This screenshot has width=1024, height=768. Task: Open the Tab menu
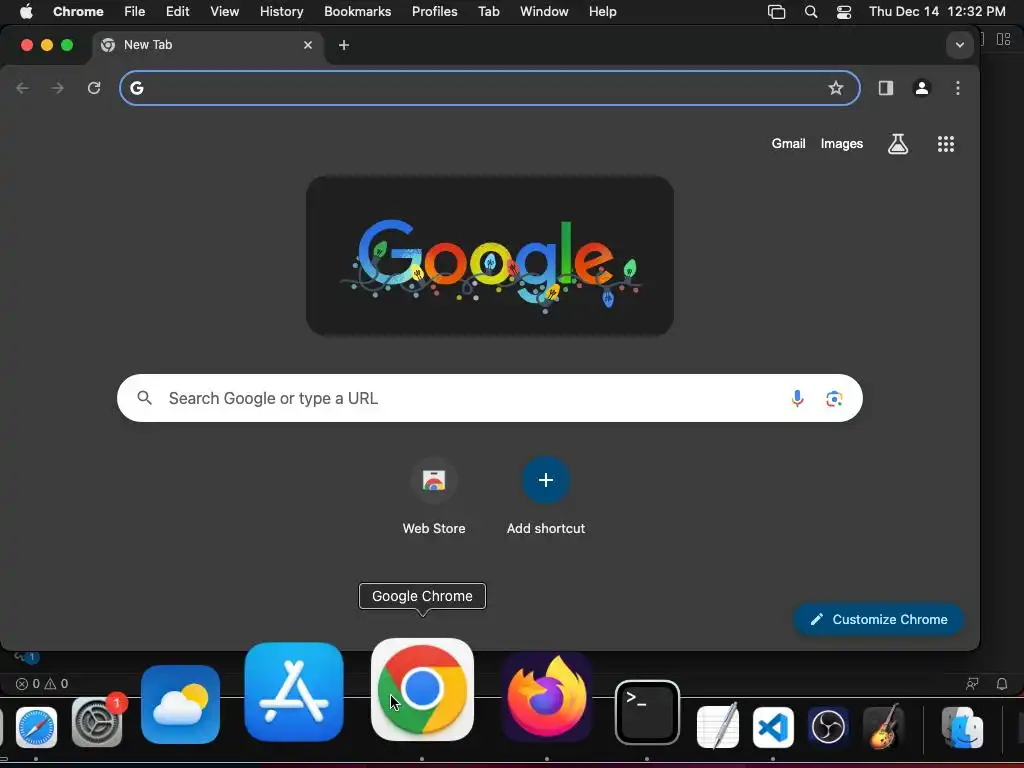coord(489,12)
